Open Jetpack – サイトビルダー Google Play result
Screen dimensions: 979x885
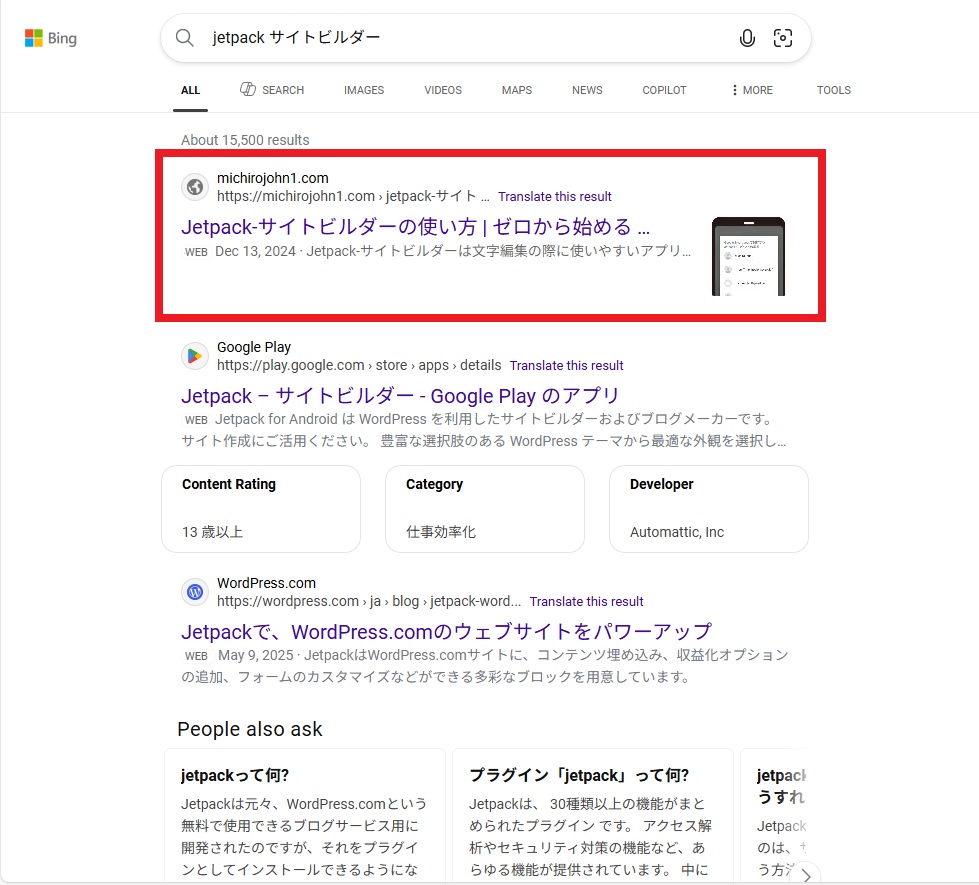[x=400, y=395]
